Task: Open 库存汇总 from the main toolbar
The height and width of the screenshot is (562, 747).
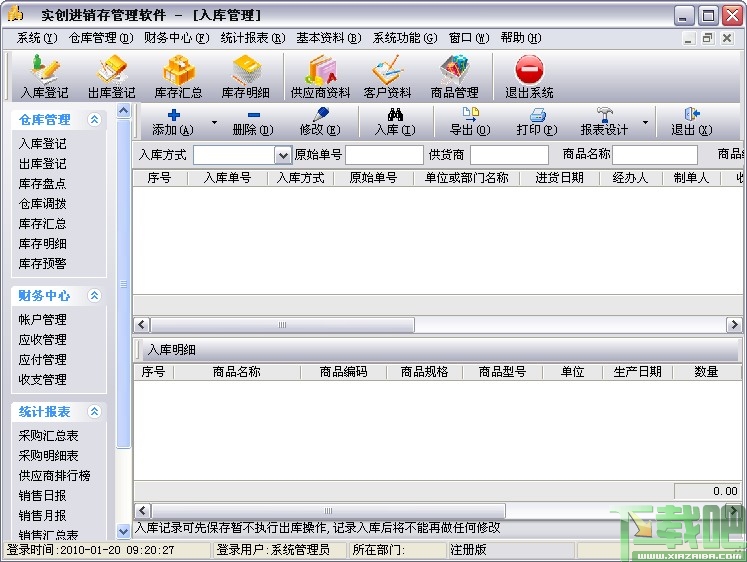Action: coord(179,70)
